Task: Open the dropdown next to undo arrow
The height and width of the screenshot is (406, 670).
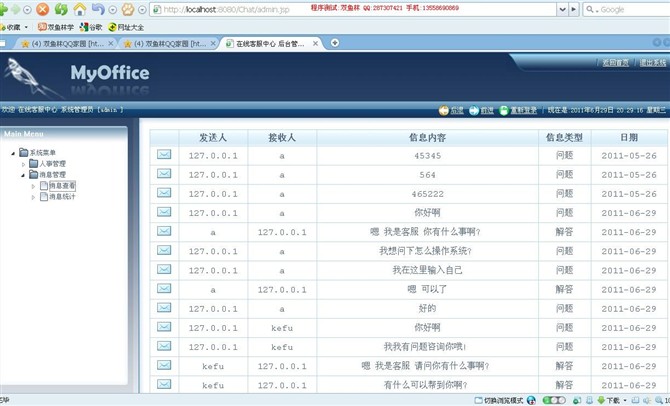Action: point(113,9)
